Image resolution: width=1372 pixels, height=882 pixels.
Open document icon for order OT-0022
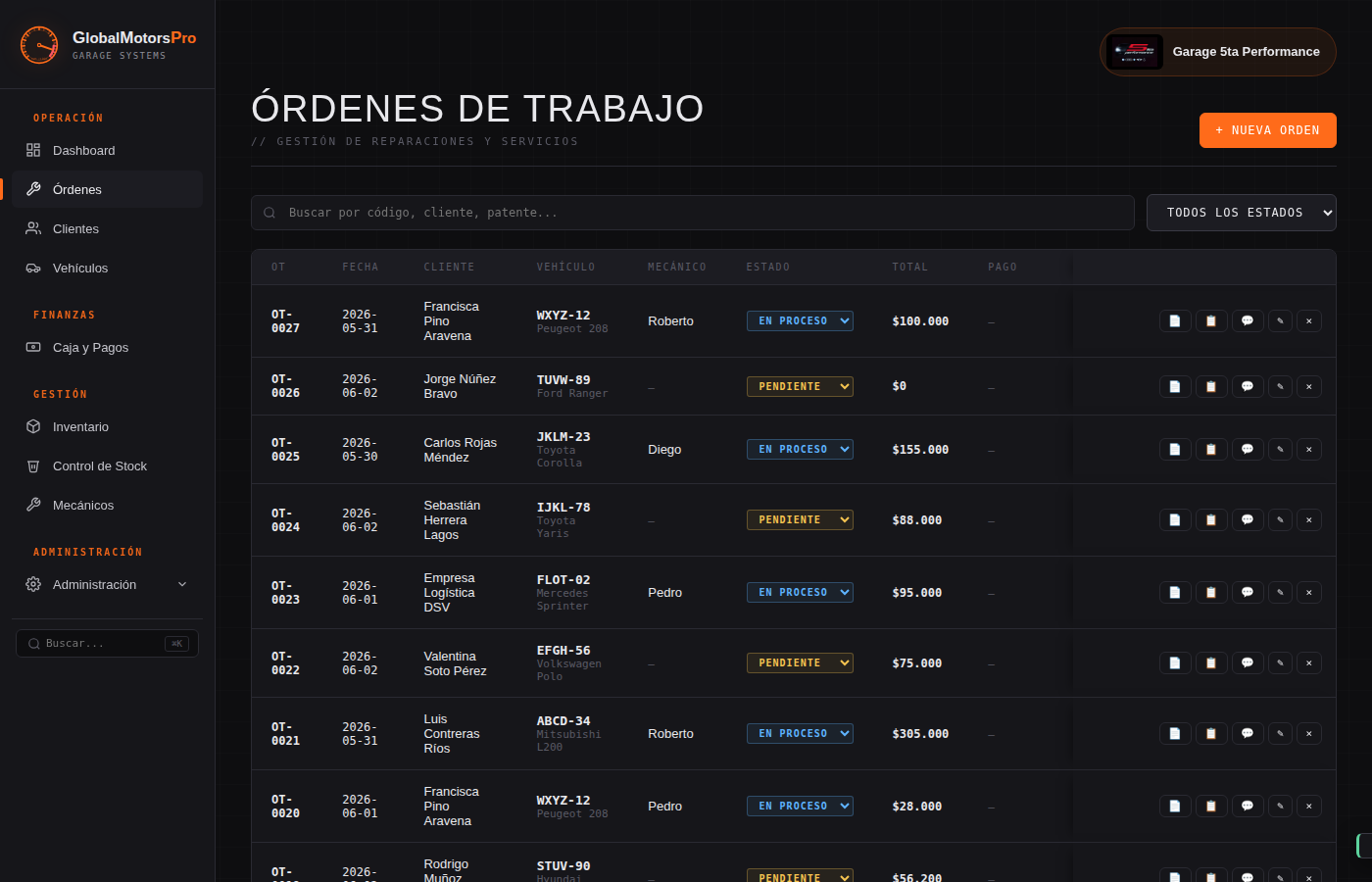1175,662
